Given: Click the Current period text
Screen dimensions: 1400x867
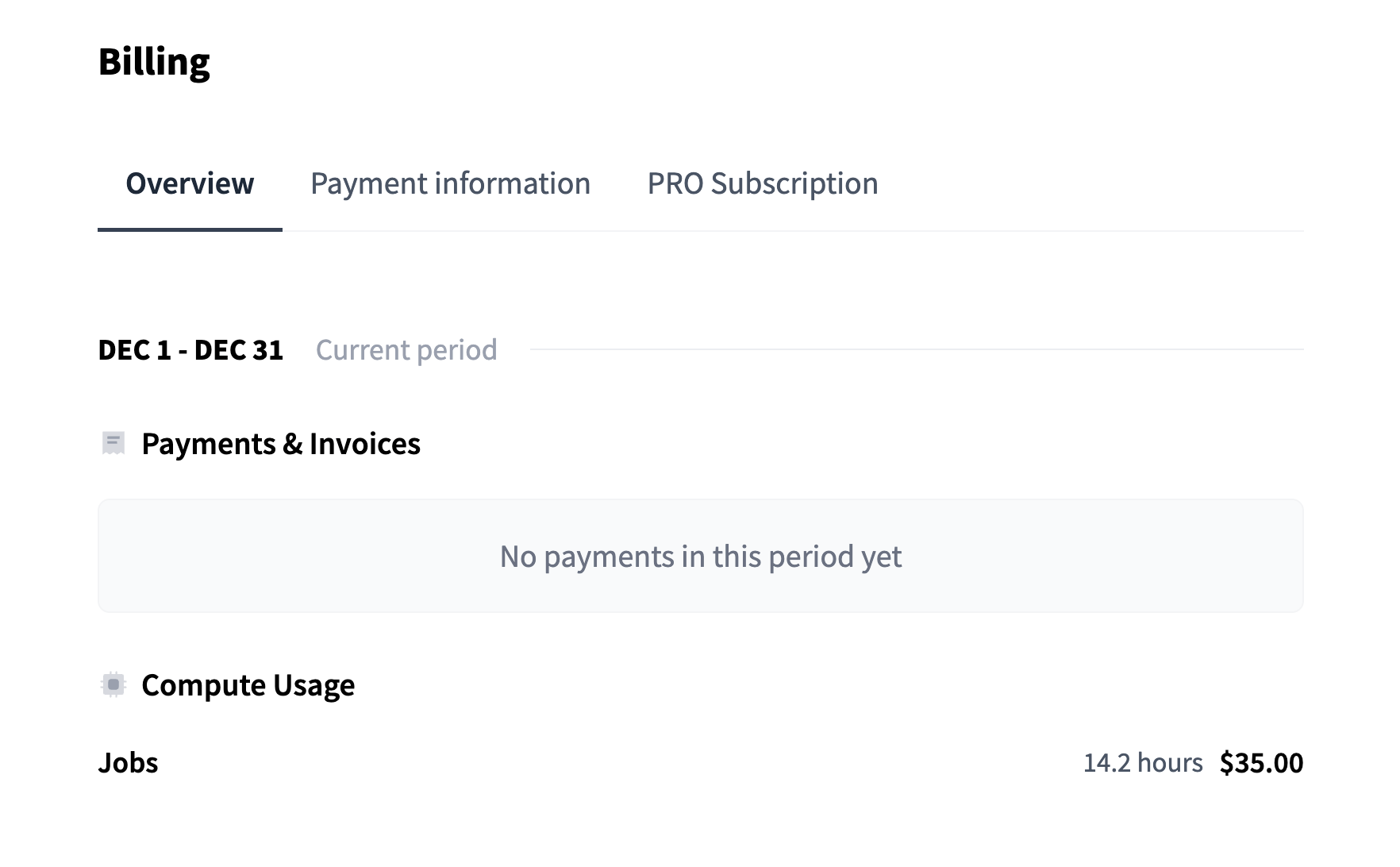Looking at the screenshot, I should pyautogui.click(x=406, y=350).
